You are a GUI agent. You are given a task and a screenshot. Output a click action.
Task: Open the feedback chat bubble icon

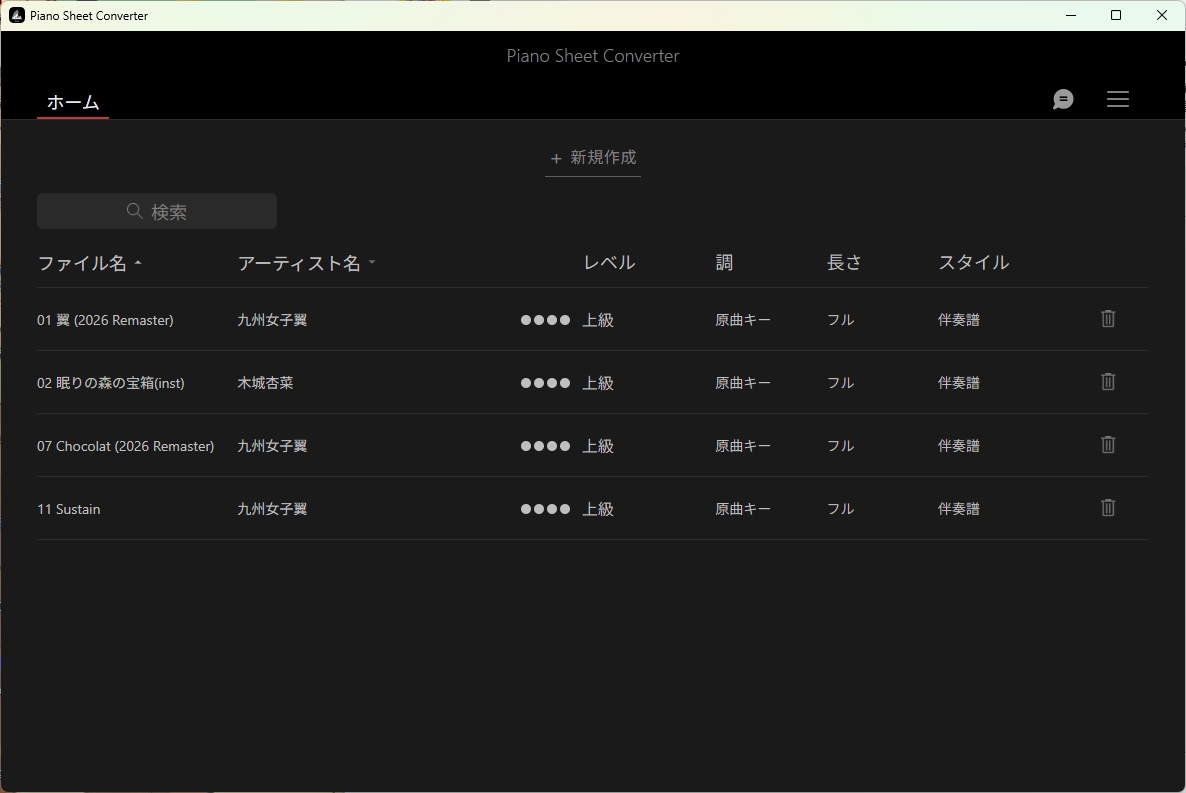pyautogui.click(x=1063, y=99)
